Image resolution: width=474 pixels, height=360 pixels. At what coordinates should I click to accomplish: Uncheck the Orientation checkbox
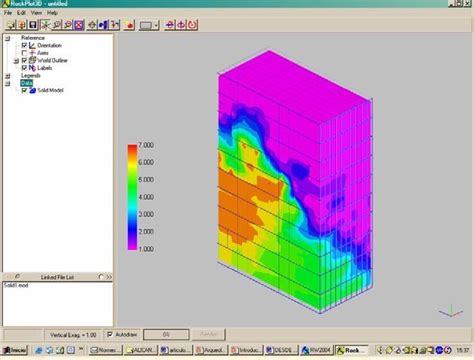[24, 45]
